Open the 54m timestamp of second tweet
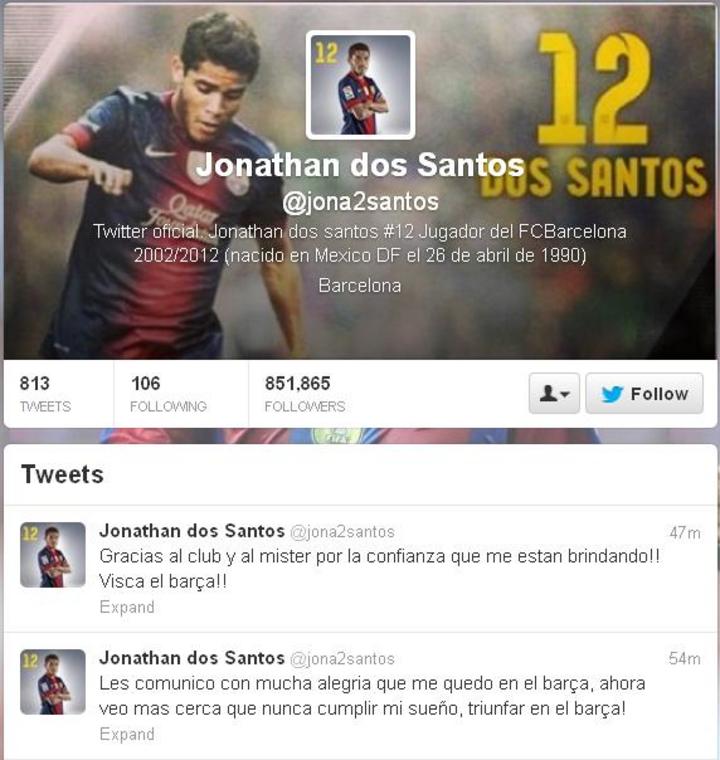This screenshot has width=720, height=760. (x=685, y=658)
